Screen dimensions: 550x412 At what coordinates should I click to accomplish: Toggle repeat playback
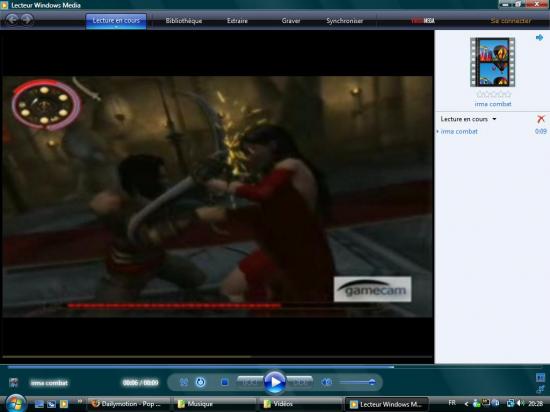201,382
